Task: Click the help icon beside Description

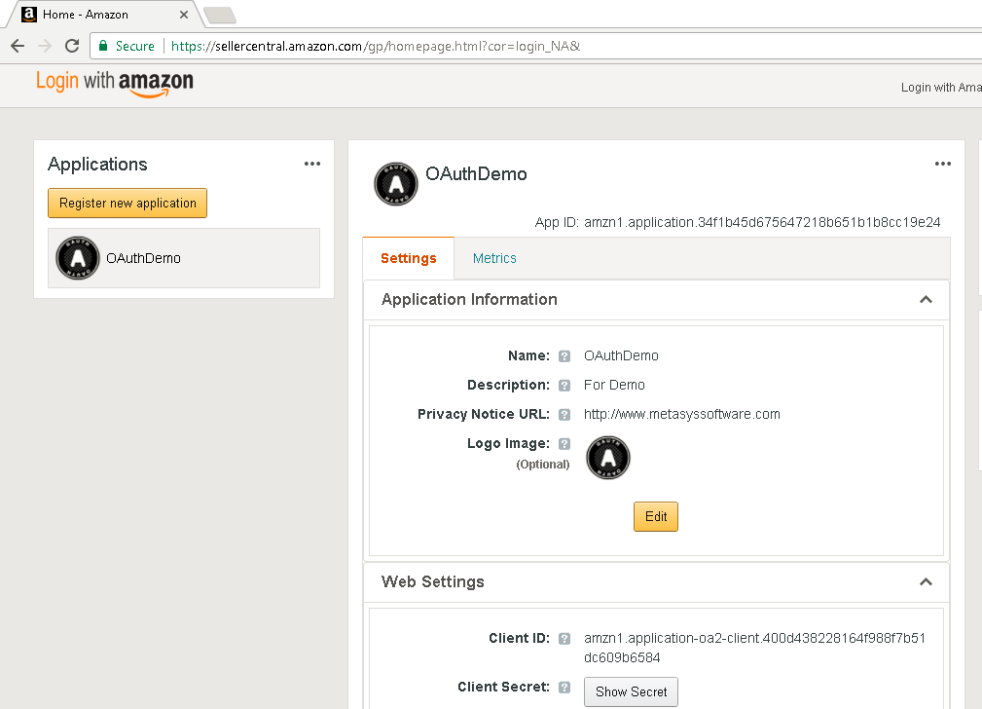Action: pyautogui.click(x=564, y=385)
